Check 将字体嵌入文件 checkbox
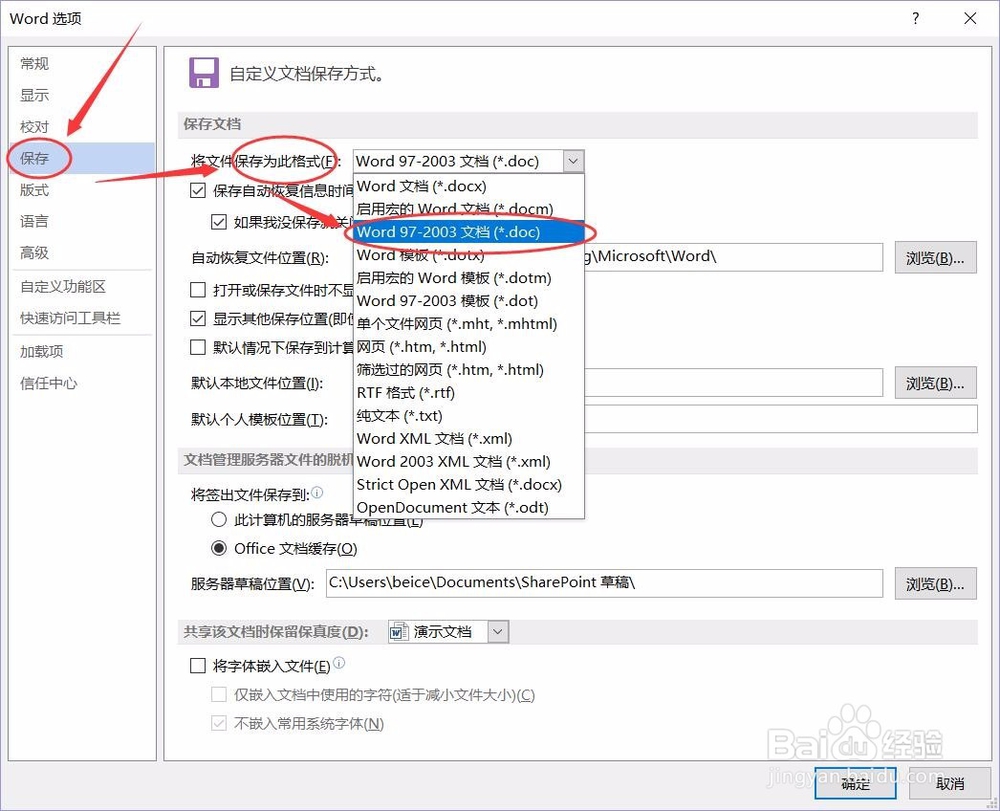This screenshot has width=1000, height=811. coord(198,666)
